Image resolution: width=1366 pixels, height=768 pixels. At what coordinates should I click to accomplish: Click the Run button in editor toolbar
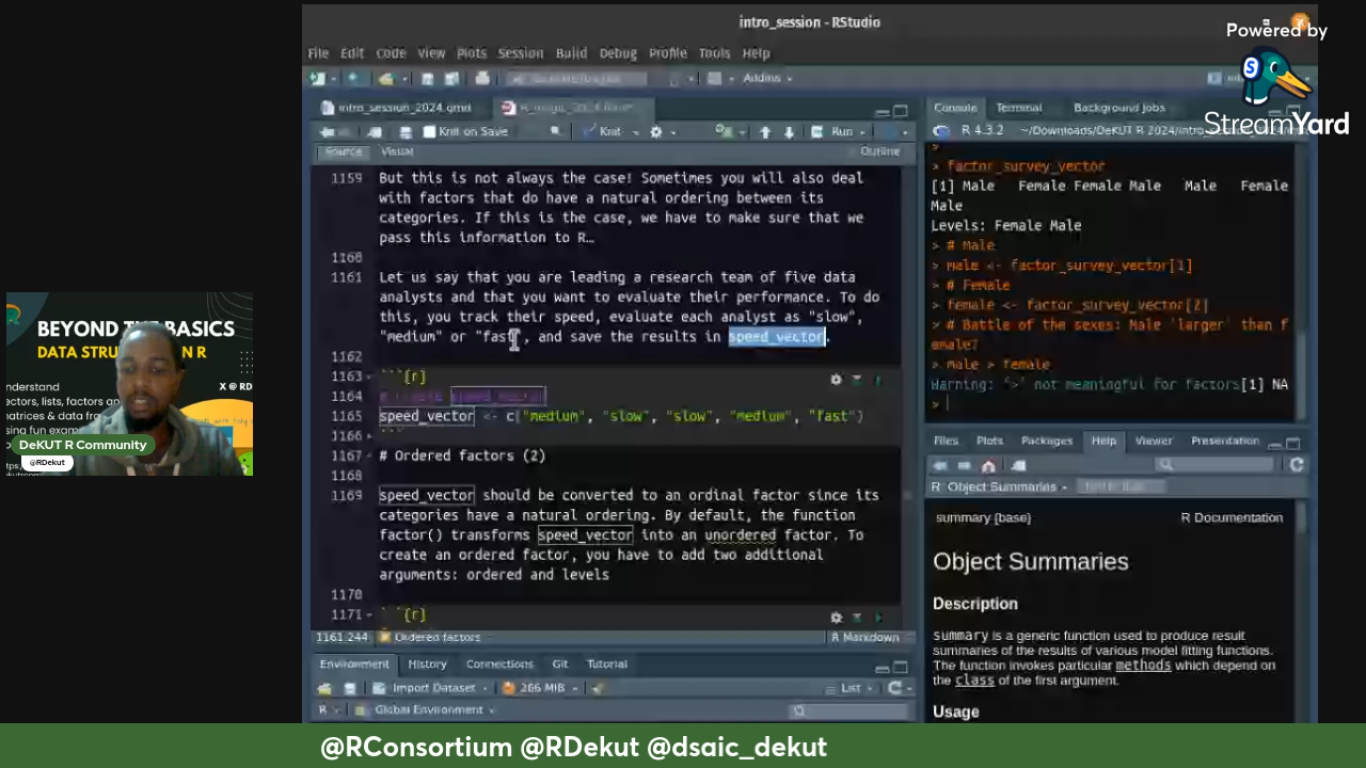click(x=833, y=131)
